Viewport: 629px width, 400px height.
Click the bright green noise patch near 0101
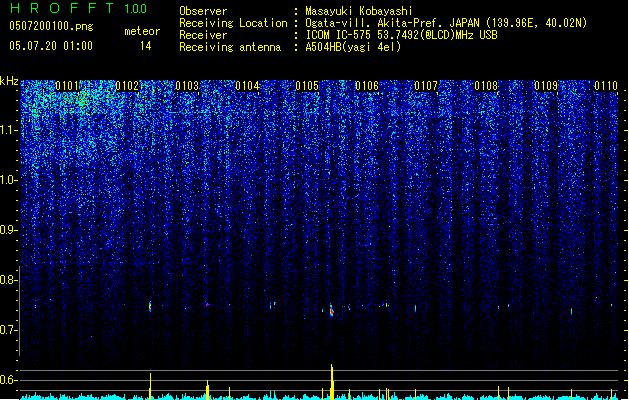83,100
